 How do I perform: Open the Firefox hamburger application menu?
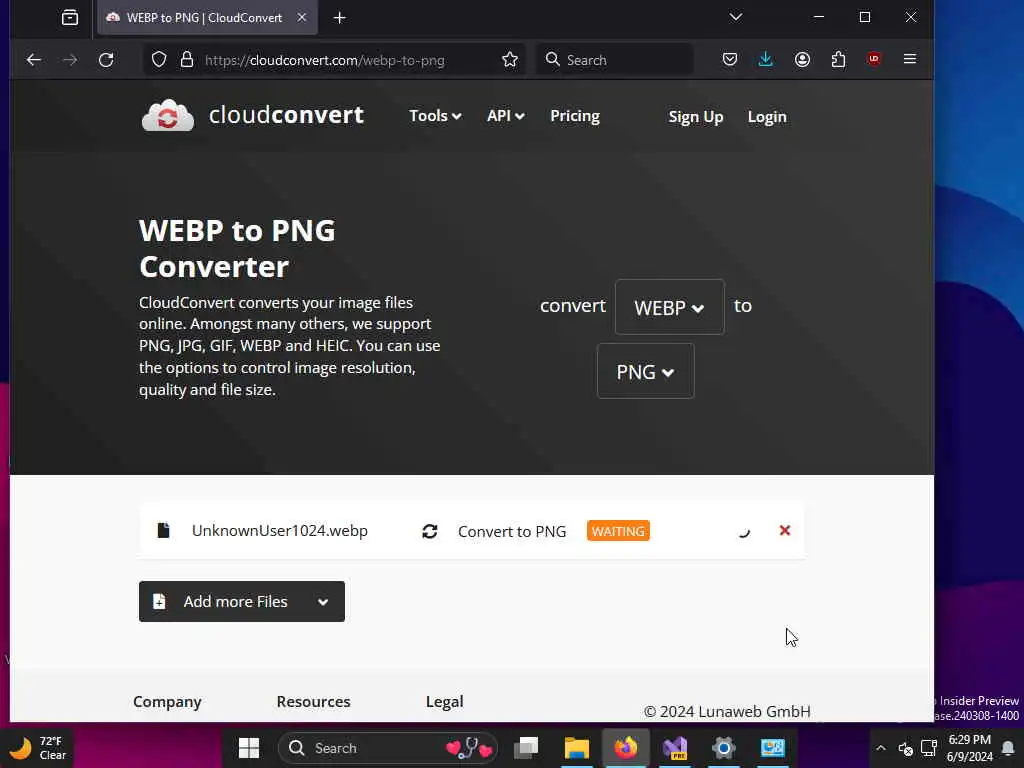pos(910,59)
